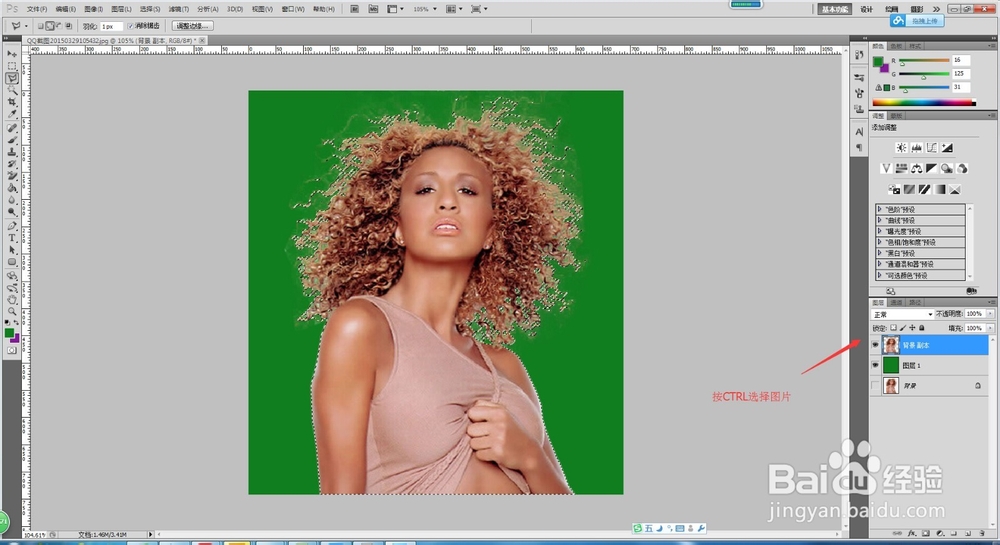Open the 文件(F) menu

pyautogui.click(x=37, y=9)
